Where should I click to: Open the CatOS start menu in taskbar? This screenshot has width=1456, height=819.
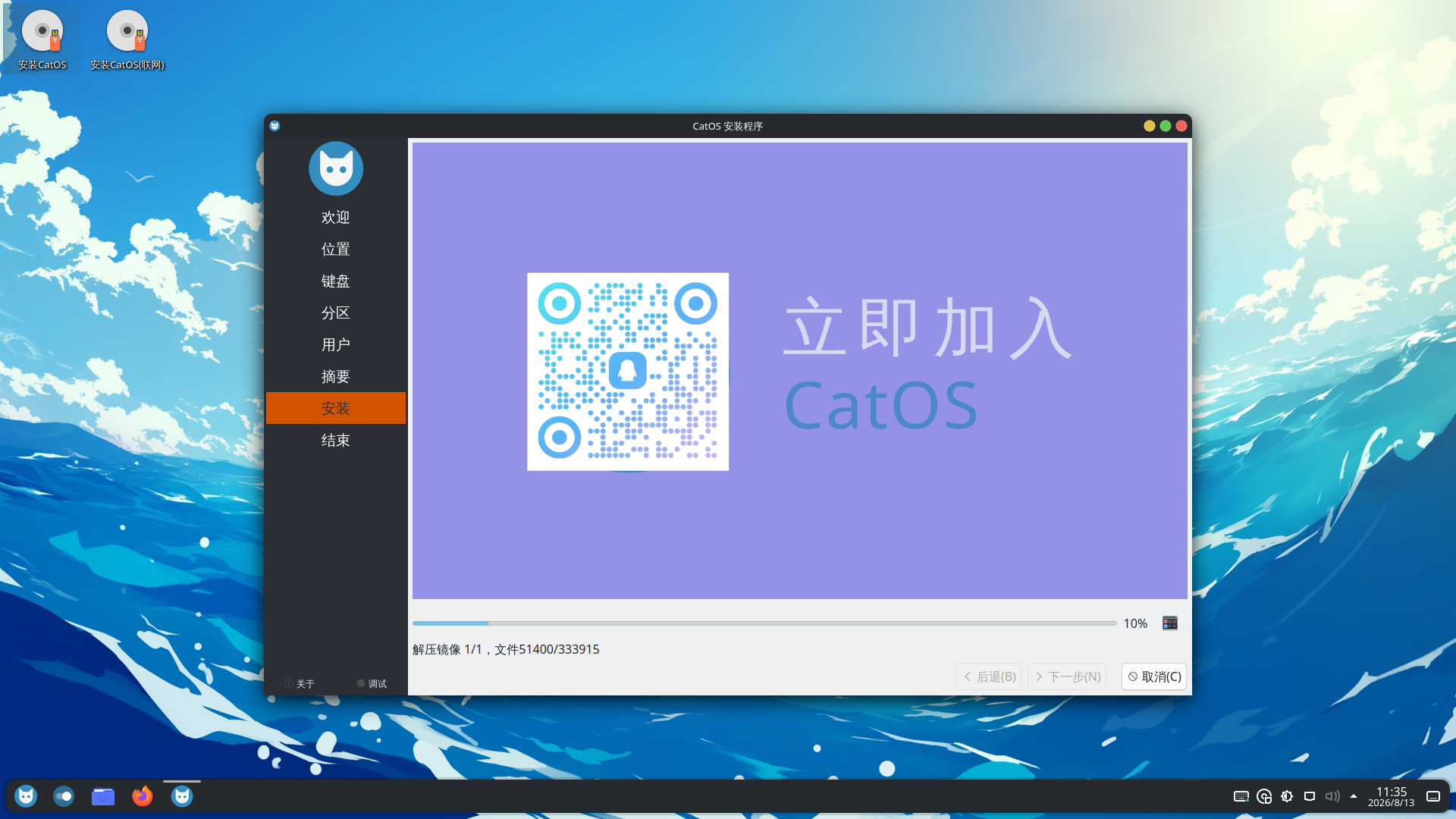(x=26, y=796)
